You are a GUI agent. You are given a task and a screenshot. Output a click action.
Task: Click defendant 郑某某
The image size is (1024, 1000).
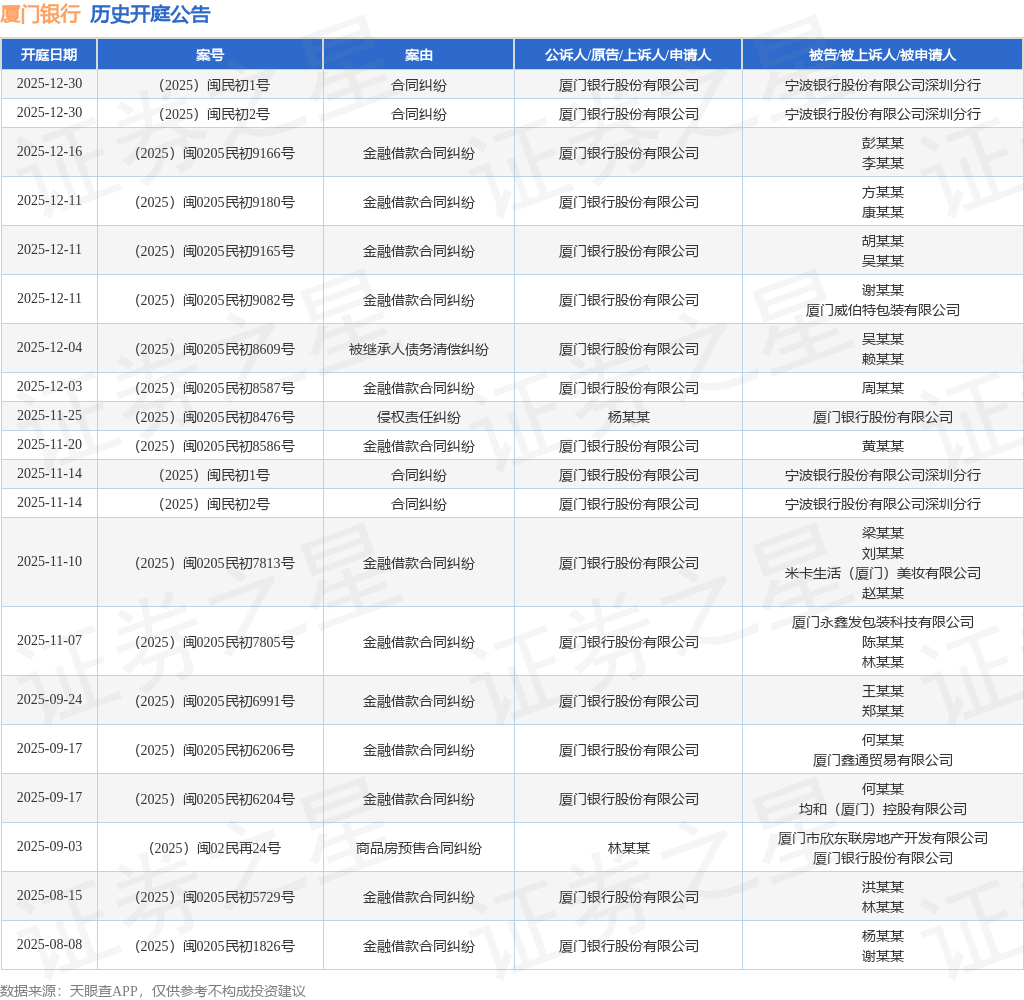point(882,711)
